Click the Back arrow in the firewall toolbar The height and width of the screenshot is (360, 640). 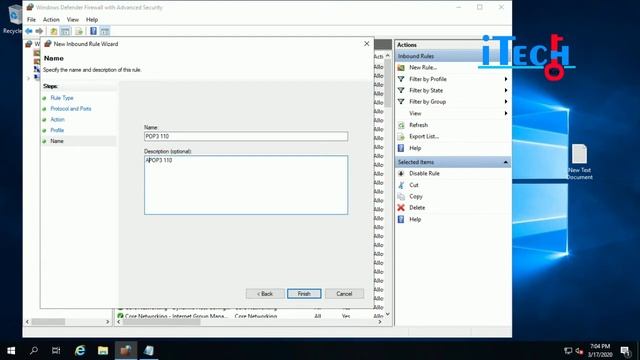29,31
